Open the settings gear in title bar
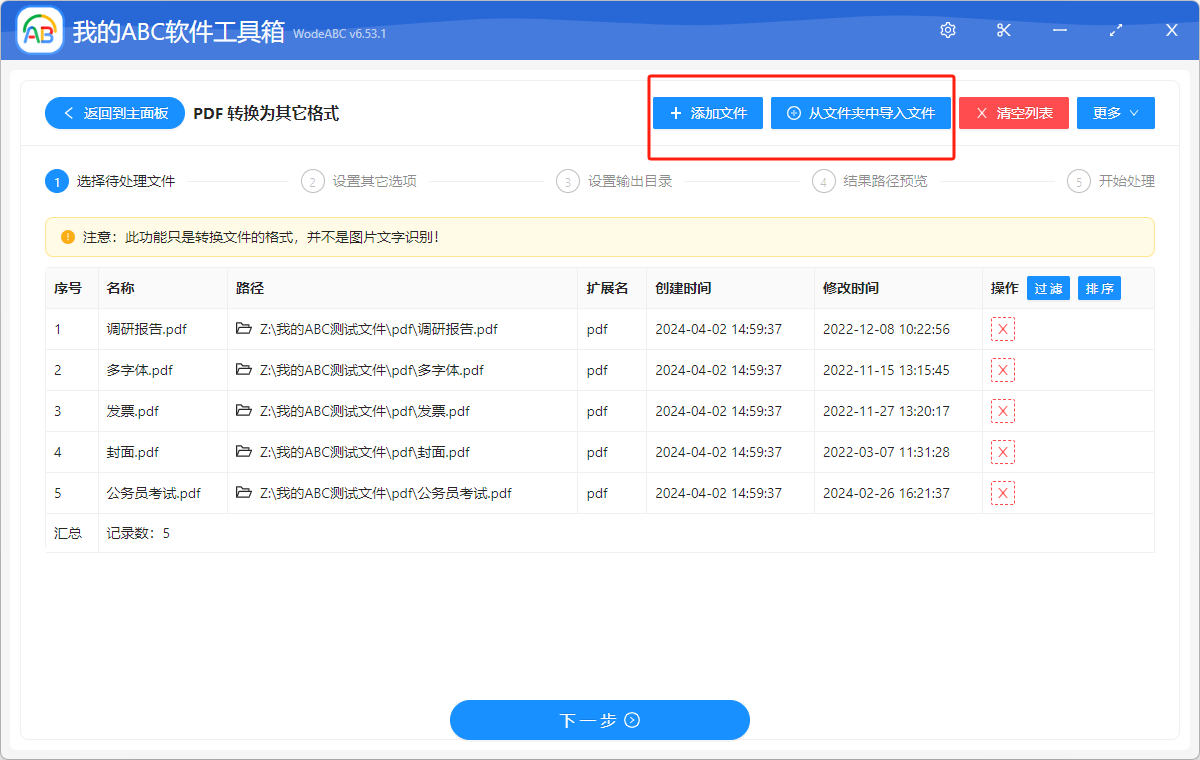1200x760 pixels. [x=947, y=30]
